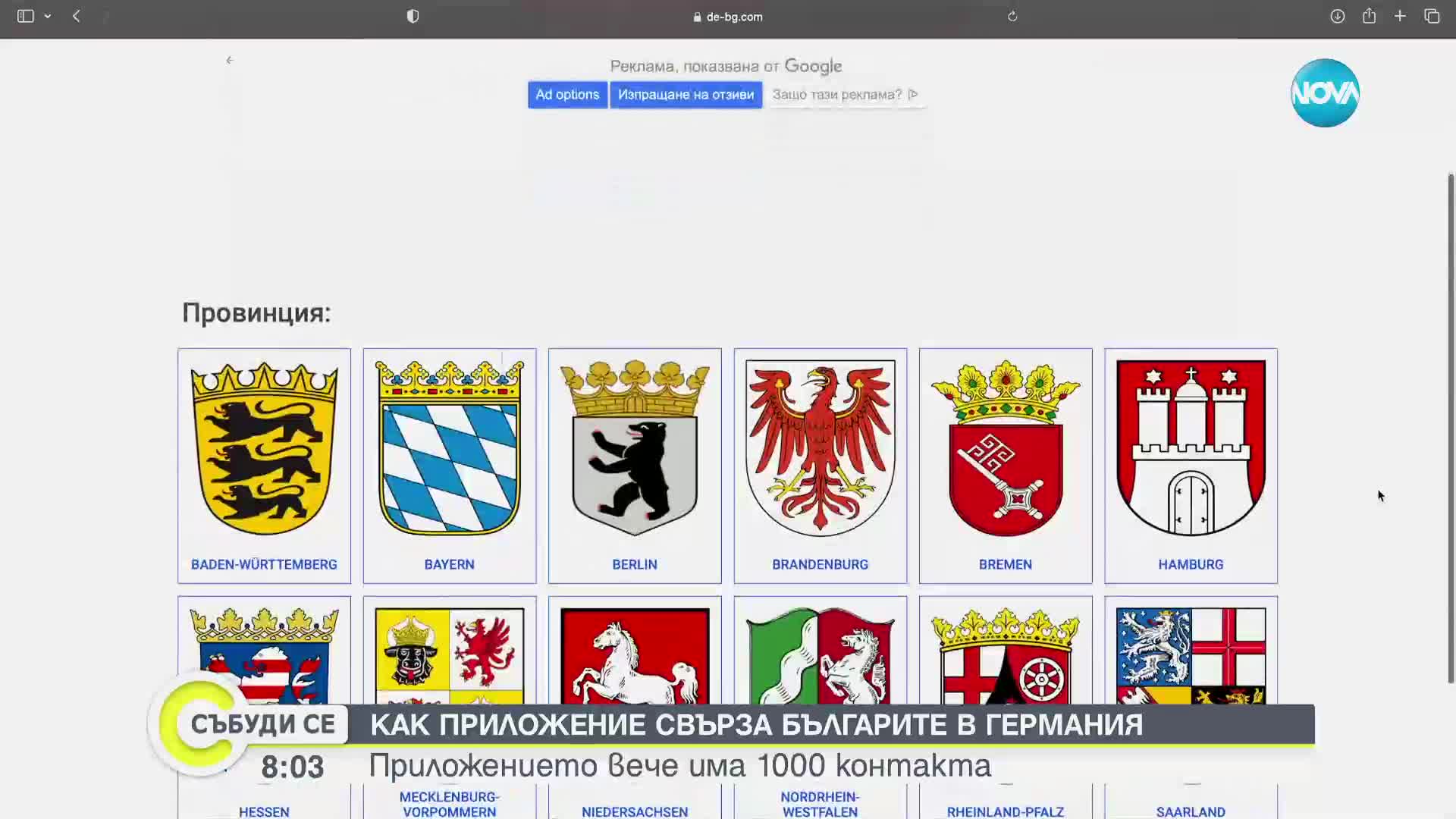
Task: Open the MECKLENBURG-VORPOMMERN link
Action: [x=450, y=805]
